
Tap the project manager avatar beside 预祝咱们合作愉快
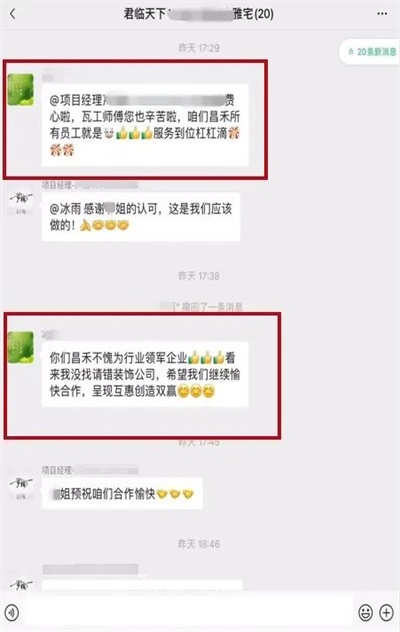pyautogui.click(x=21, y=485)
